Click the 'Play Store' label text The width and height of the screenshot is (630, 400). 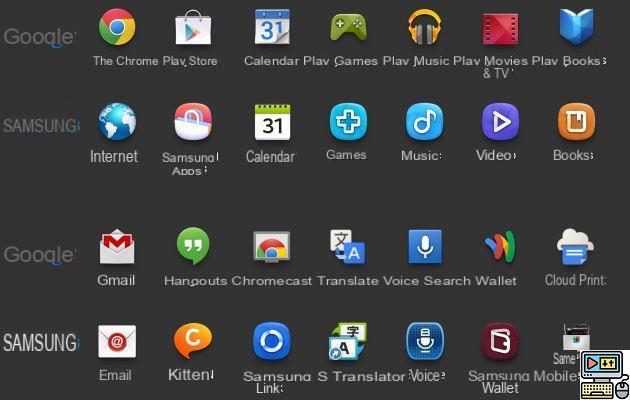click(x=190, y=61)
